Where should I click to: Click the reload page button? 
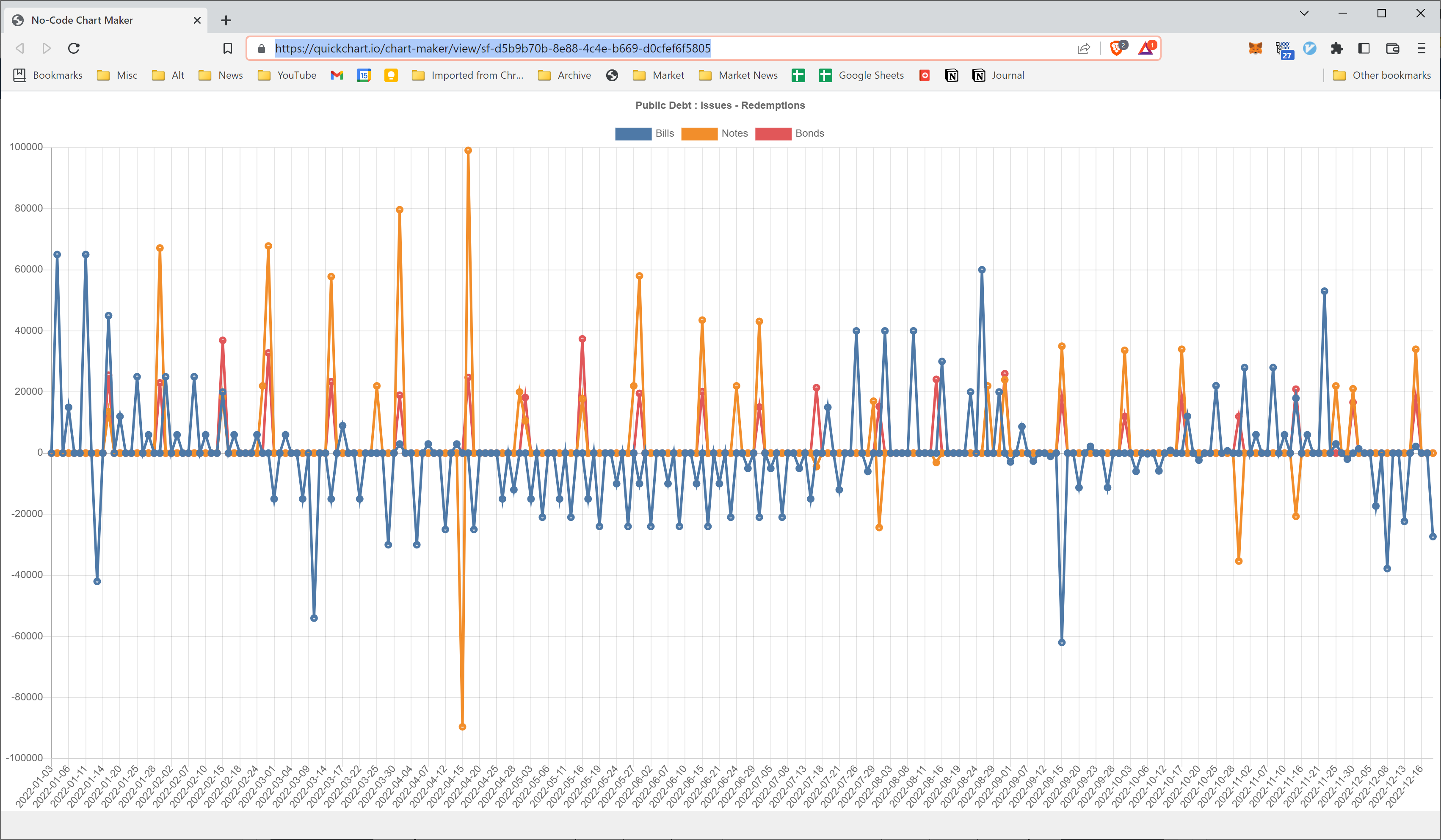coord(73,48)
